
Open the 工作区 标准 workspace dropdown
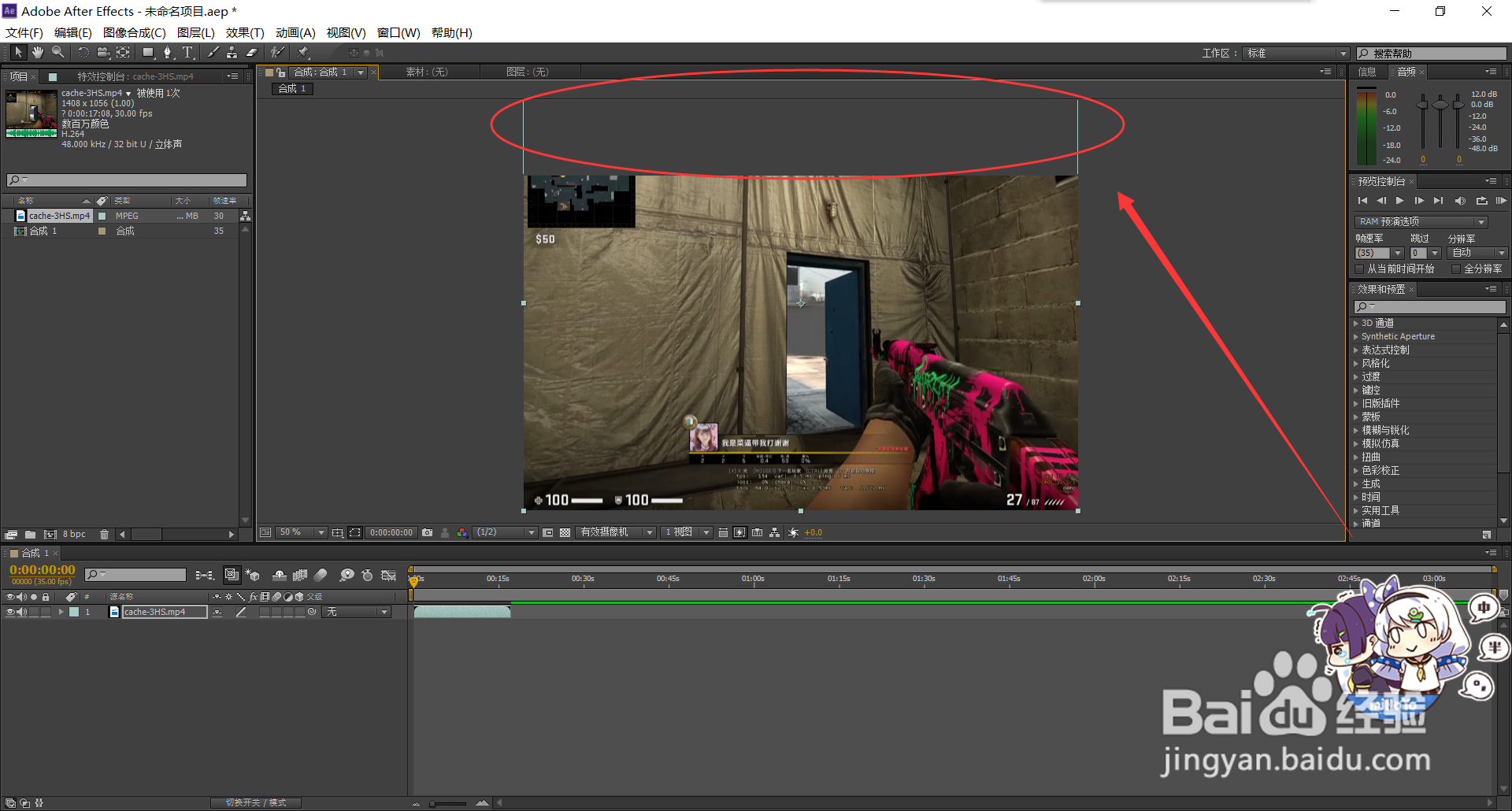(1296, 54)
